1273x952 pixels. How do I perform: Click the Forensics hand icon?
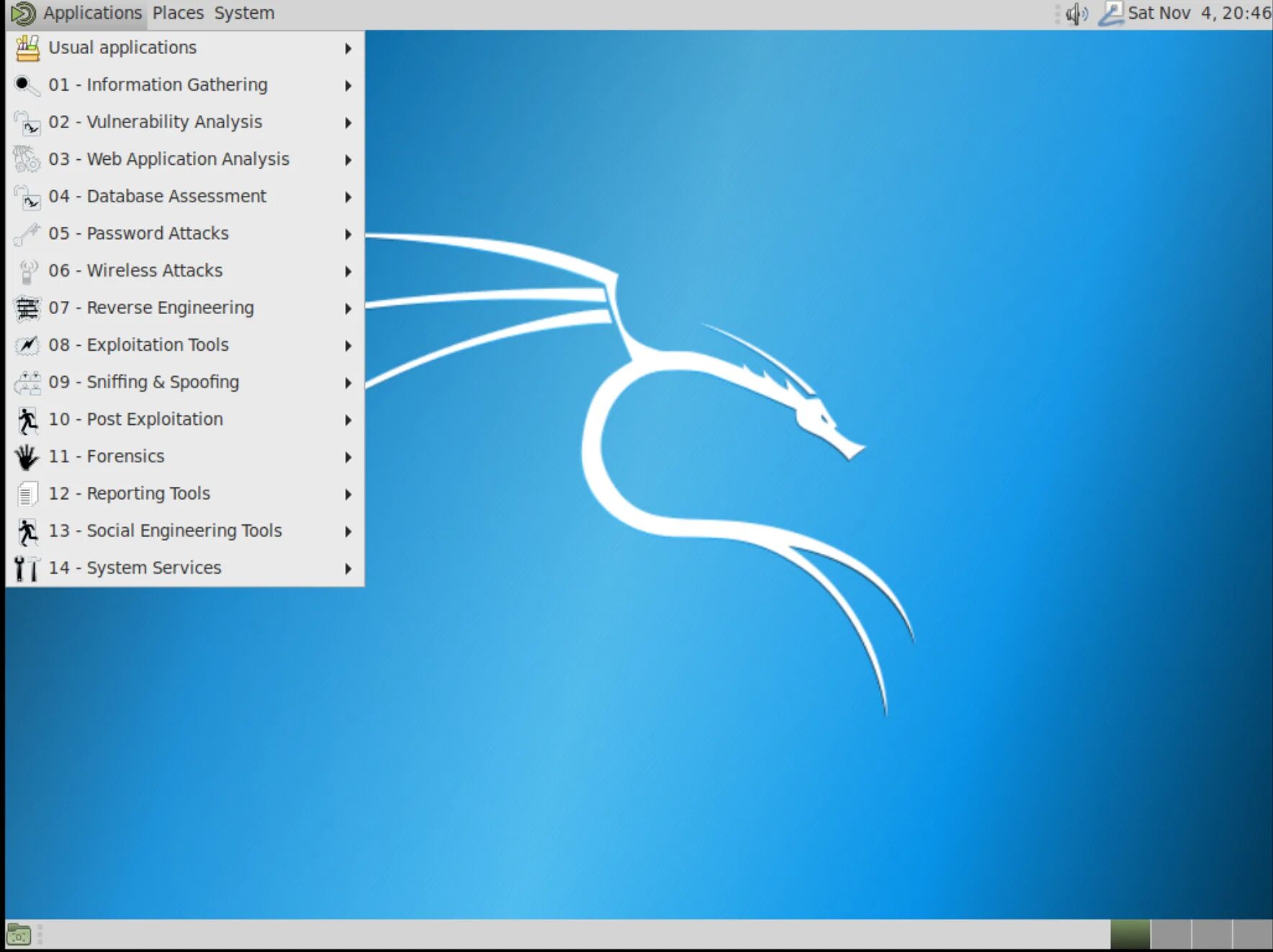pyautogui.click(x=27, y=457)
